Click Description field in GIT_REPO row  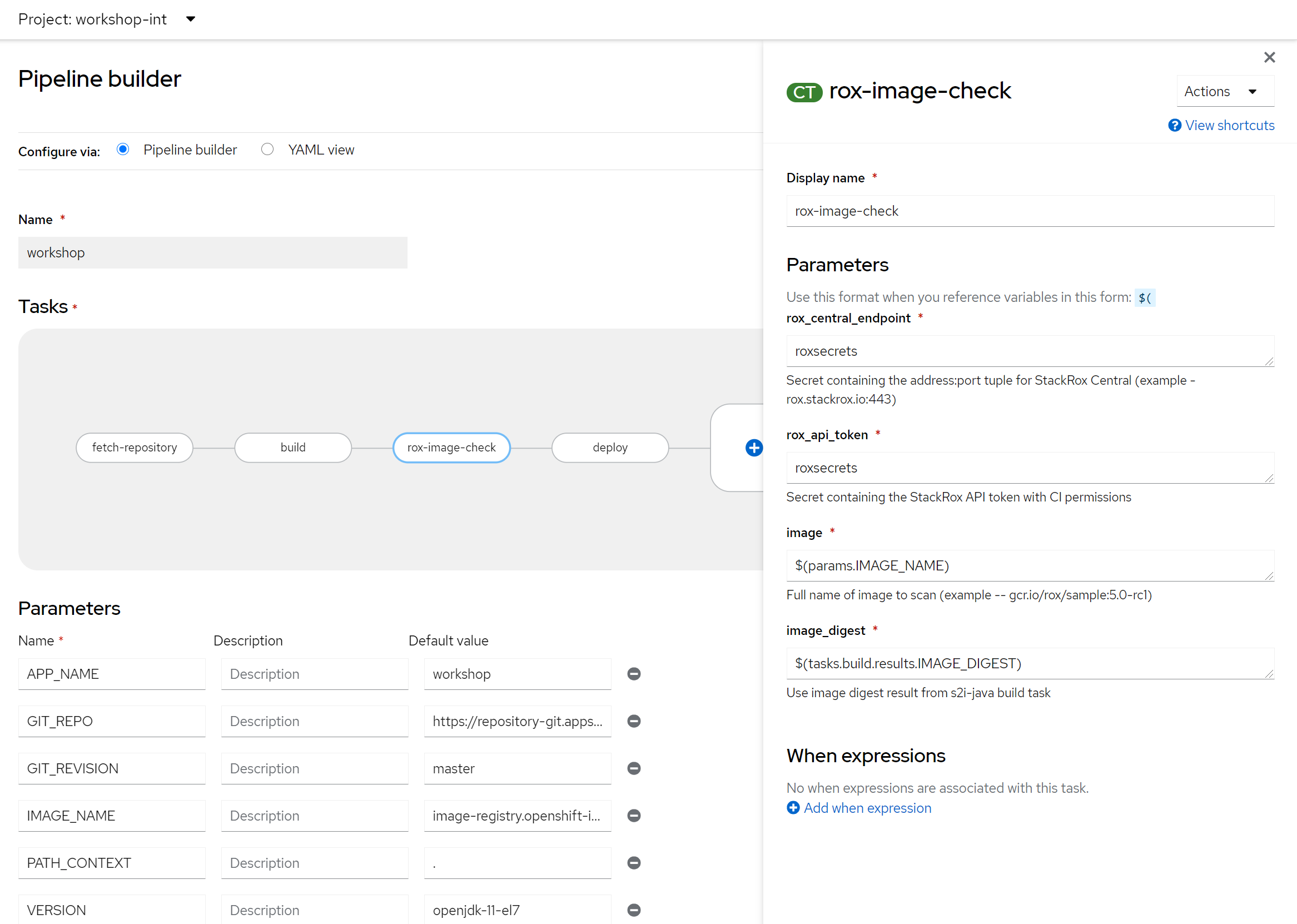click(315, 722)
